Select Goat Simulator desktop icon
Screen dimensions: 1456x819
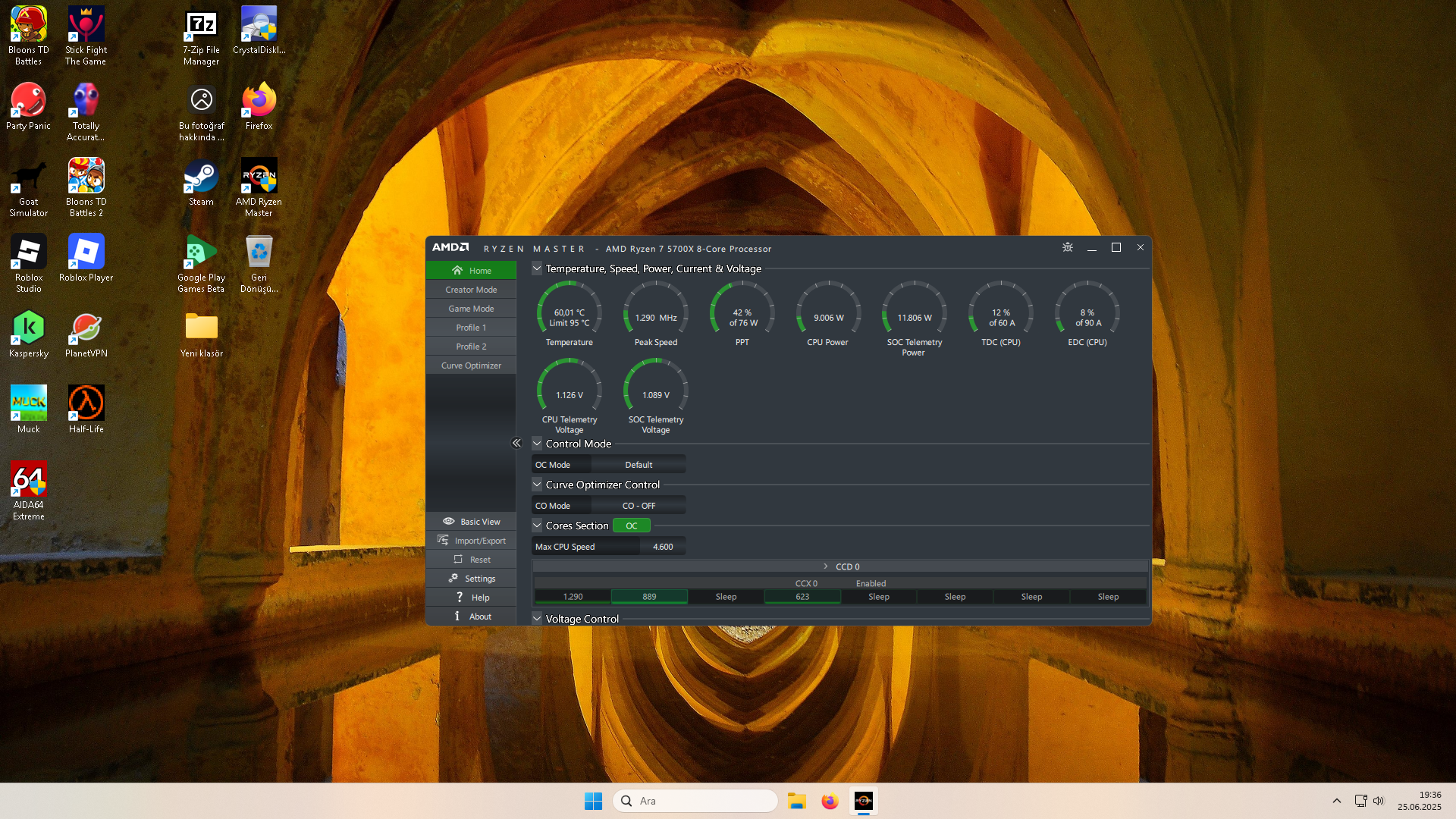[29, 187]
